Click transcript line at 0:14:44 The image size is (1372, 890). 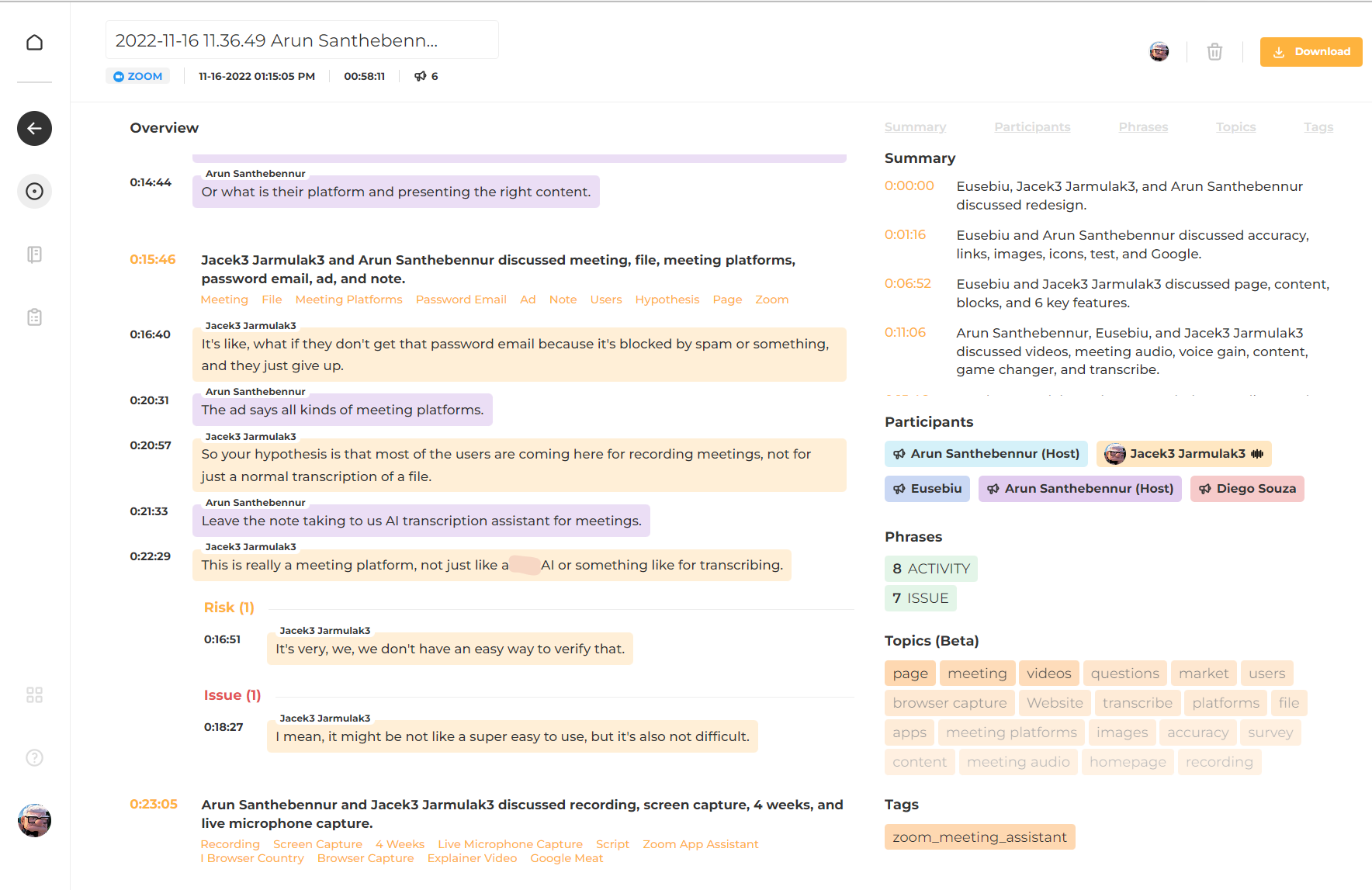point(396,192)
